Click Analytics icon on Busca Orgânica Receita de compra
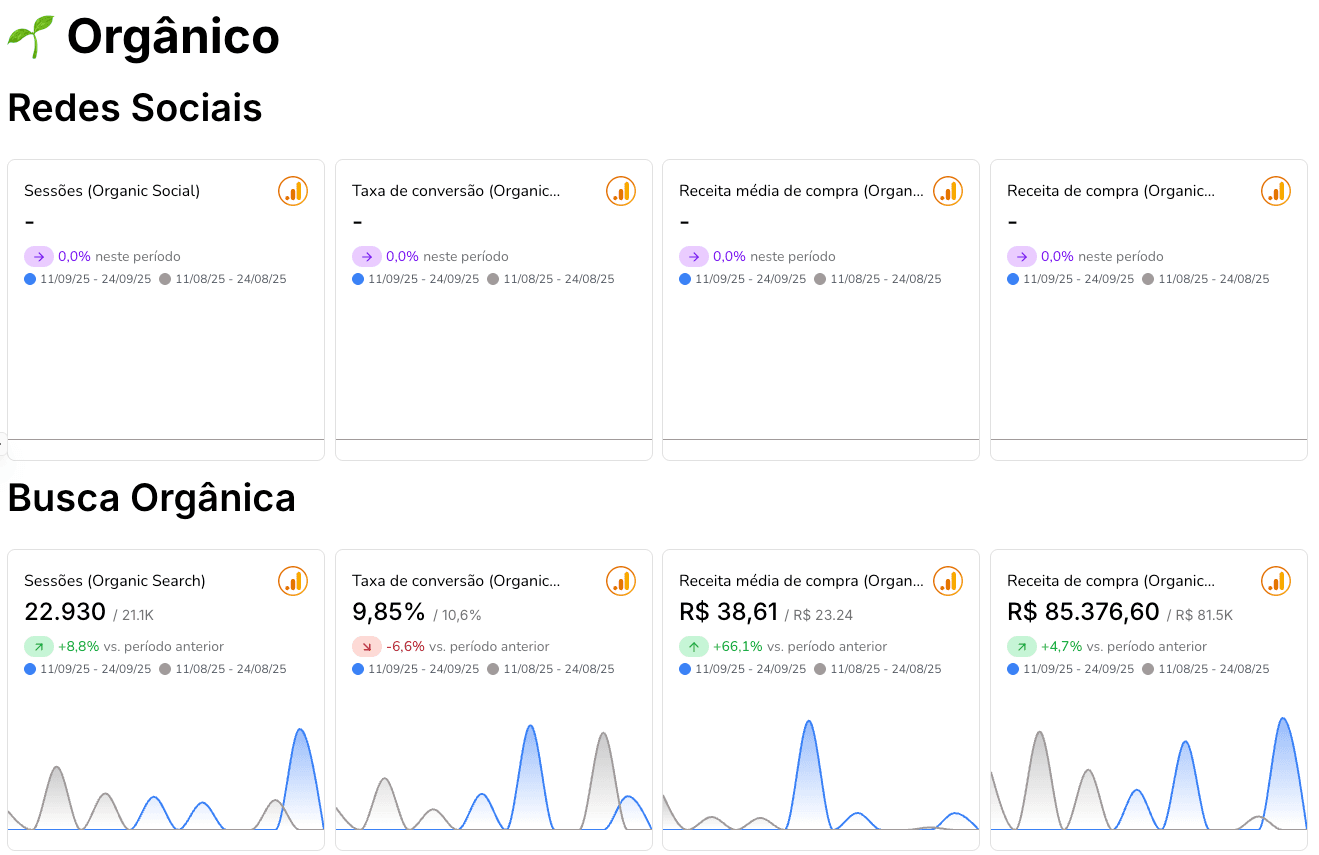 [1276, 581]
